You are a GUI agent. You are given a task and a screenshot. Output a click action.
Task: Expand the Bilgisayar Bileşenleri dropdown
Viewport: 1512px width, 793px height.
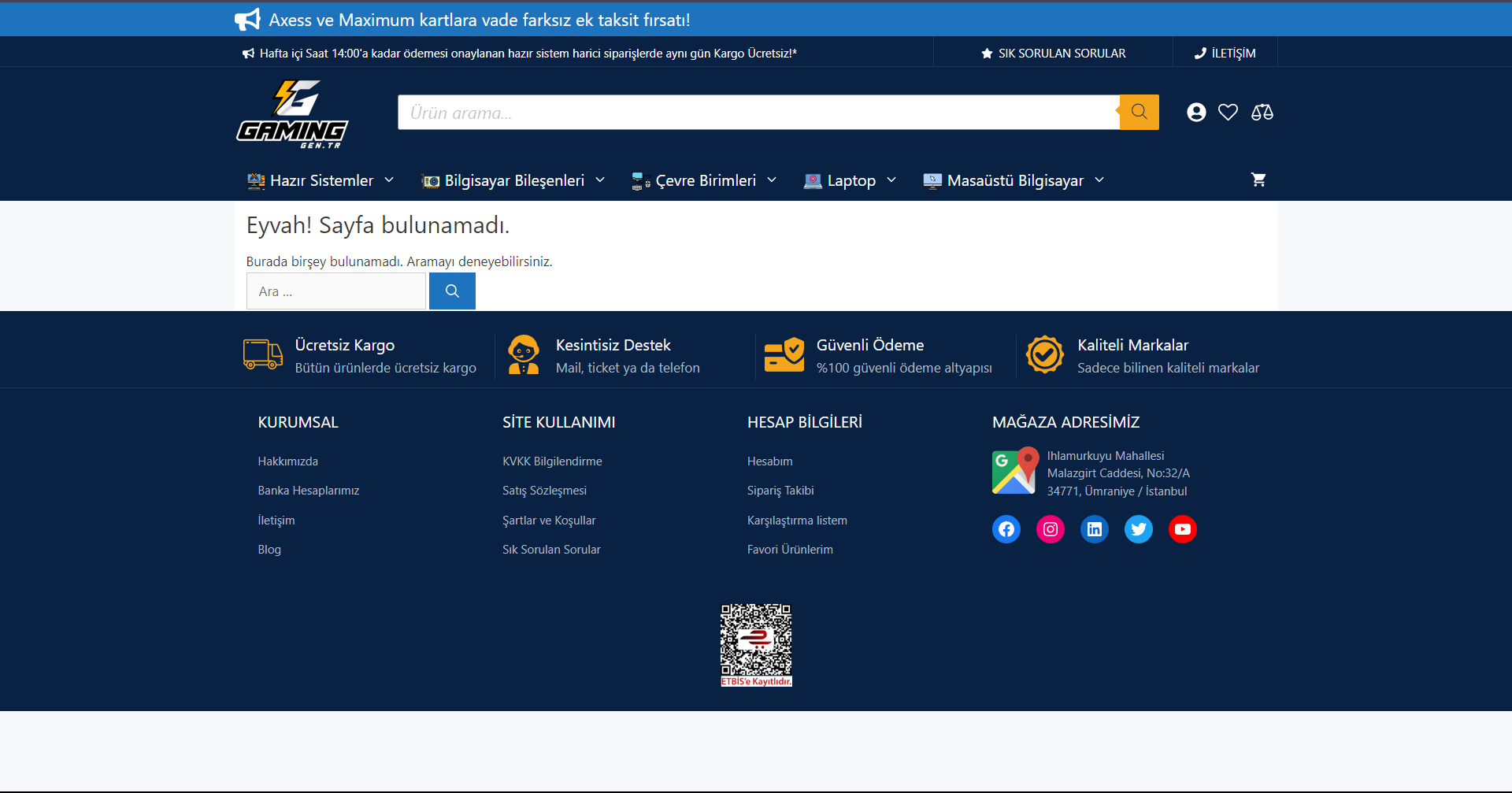pyautogui.click(x=513, y=180)
